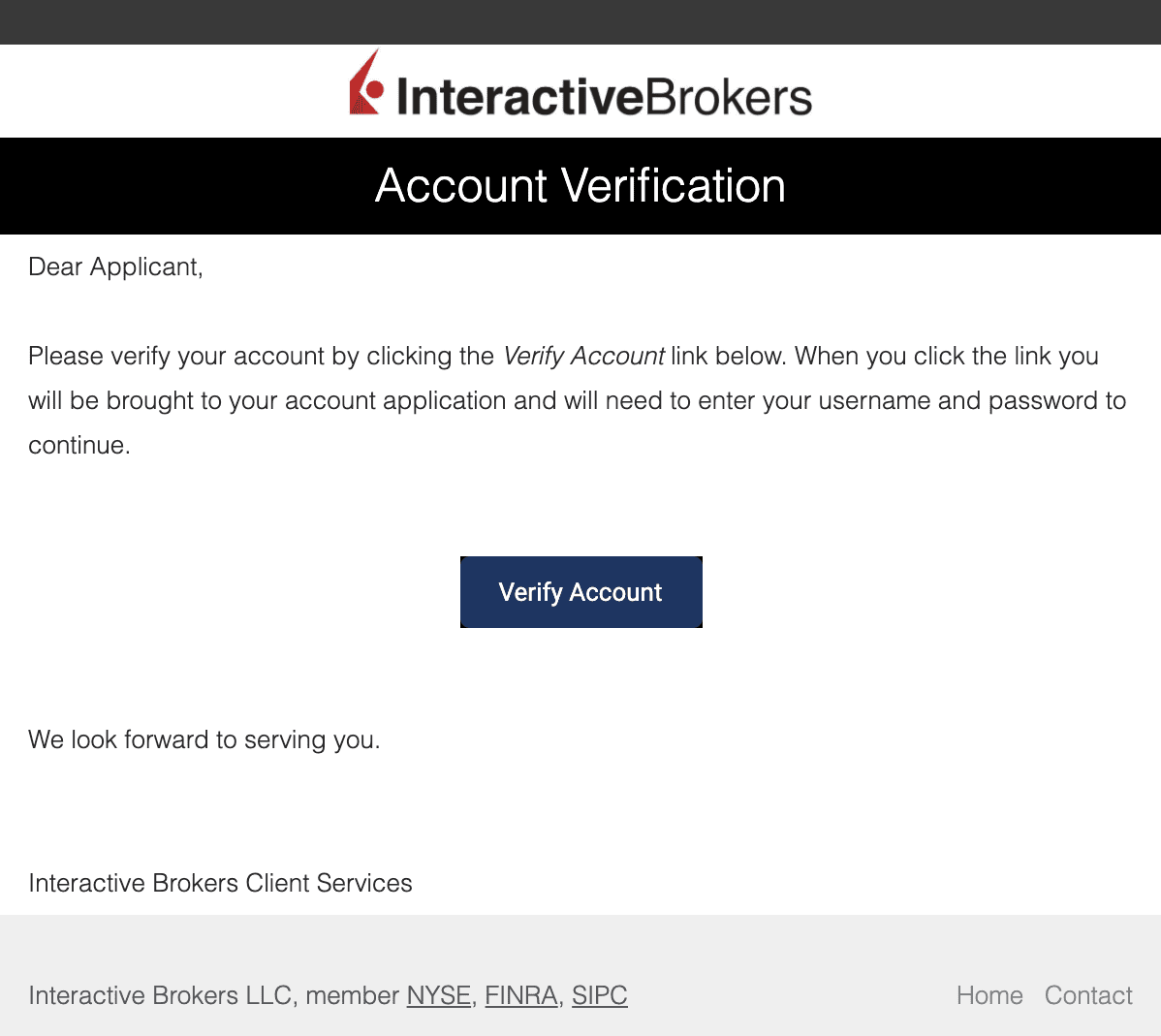The height and width of the screenshot is (1036, 1161).
Task: Click the We look forward to serving you line
Action: pos(204,739)
